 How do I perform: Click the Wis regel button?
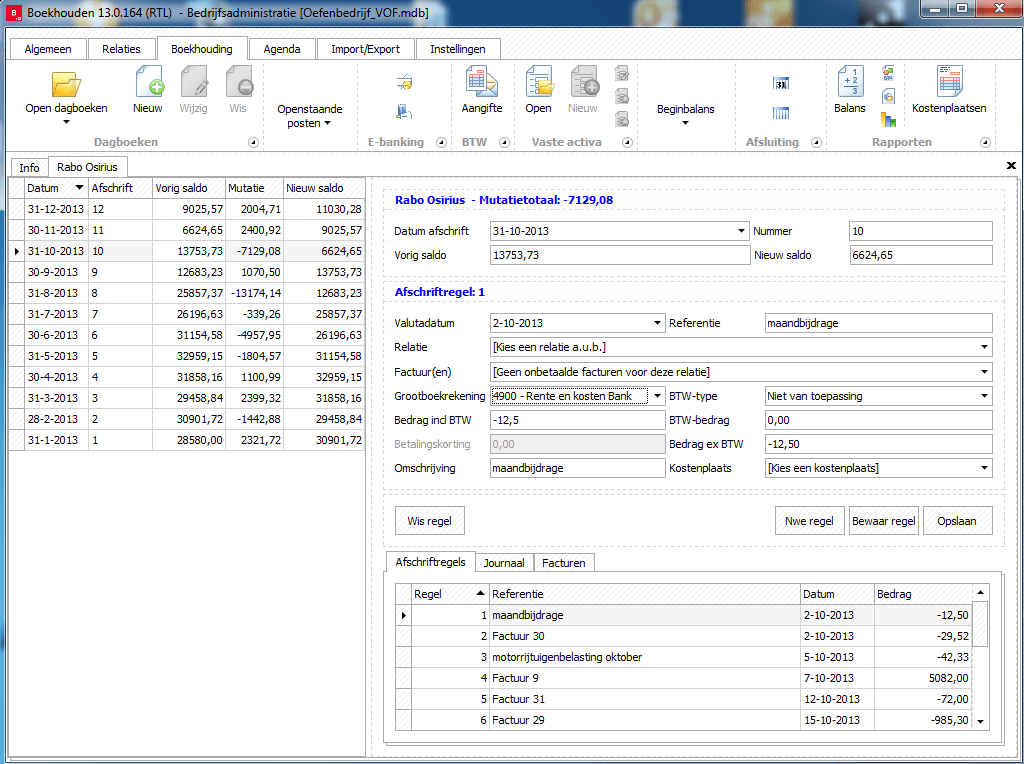(x=429, y=521)
